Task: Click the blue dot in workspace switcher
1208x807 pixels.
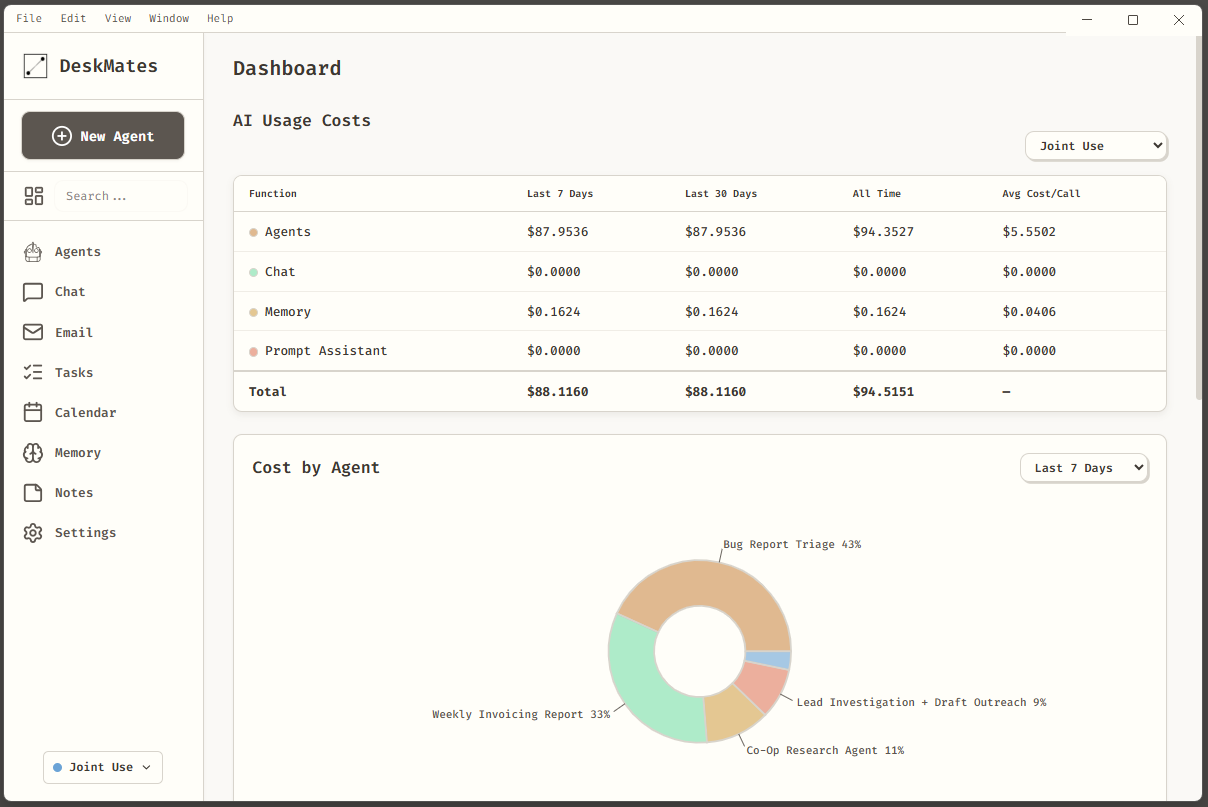Action: [x=57, y=768]
